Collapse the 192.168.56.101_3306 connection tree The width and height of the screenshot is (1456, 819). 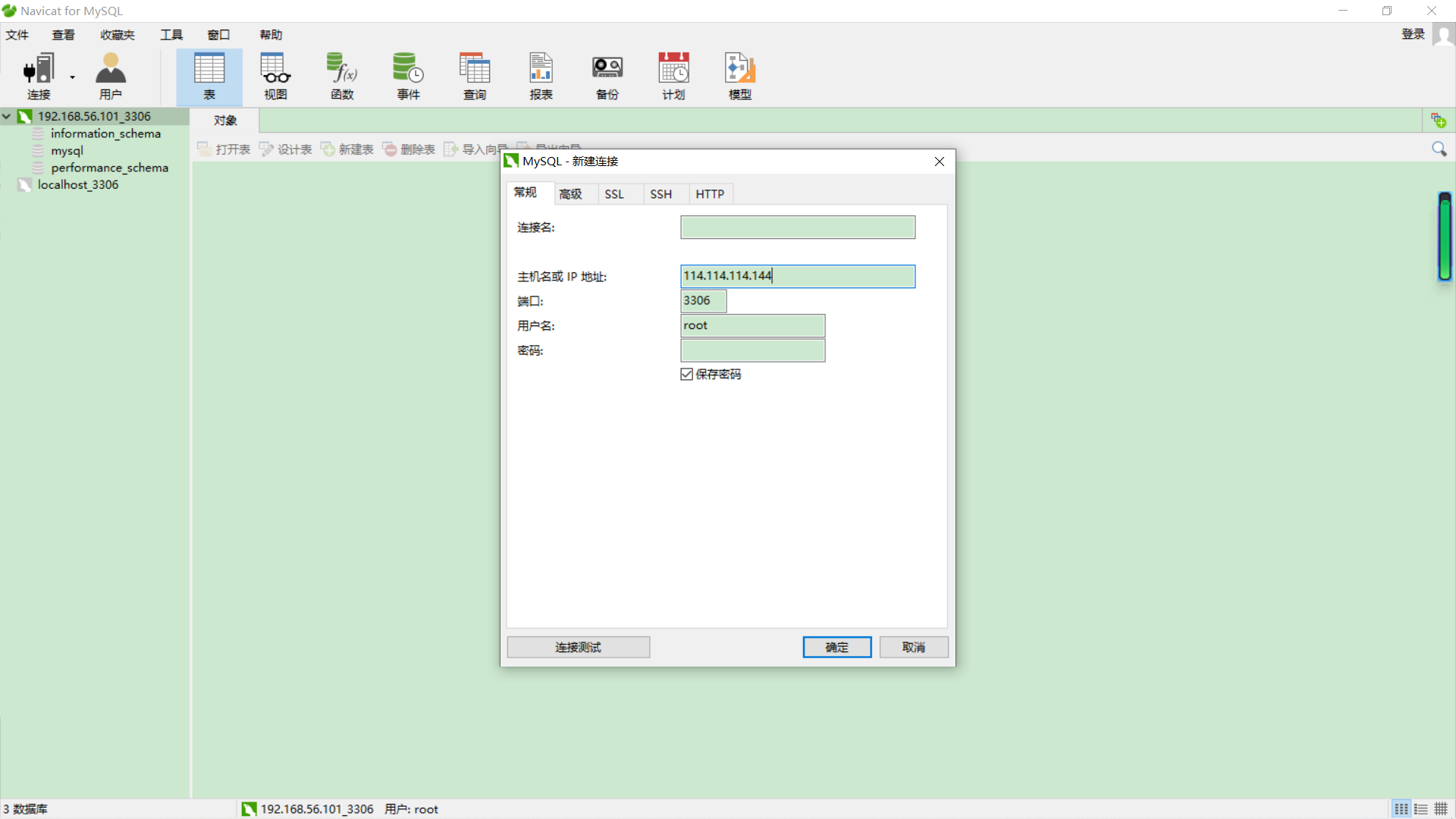7,117
